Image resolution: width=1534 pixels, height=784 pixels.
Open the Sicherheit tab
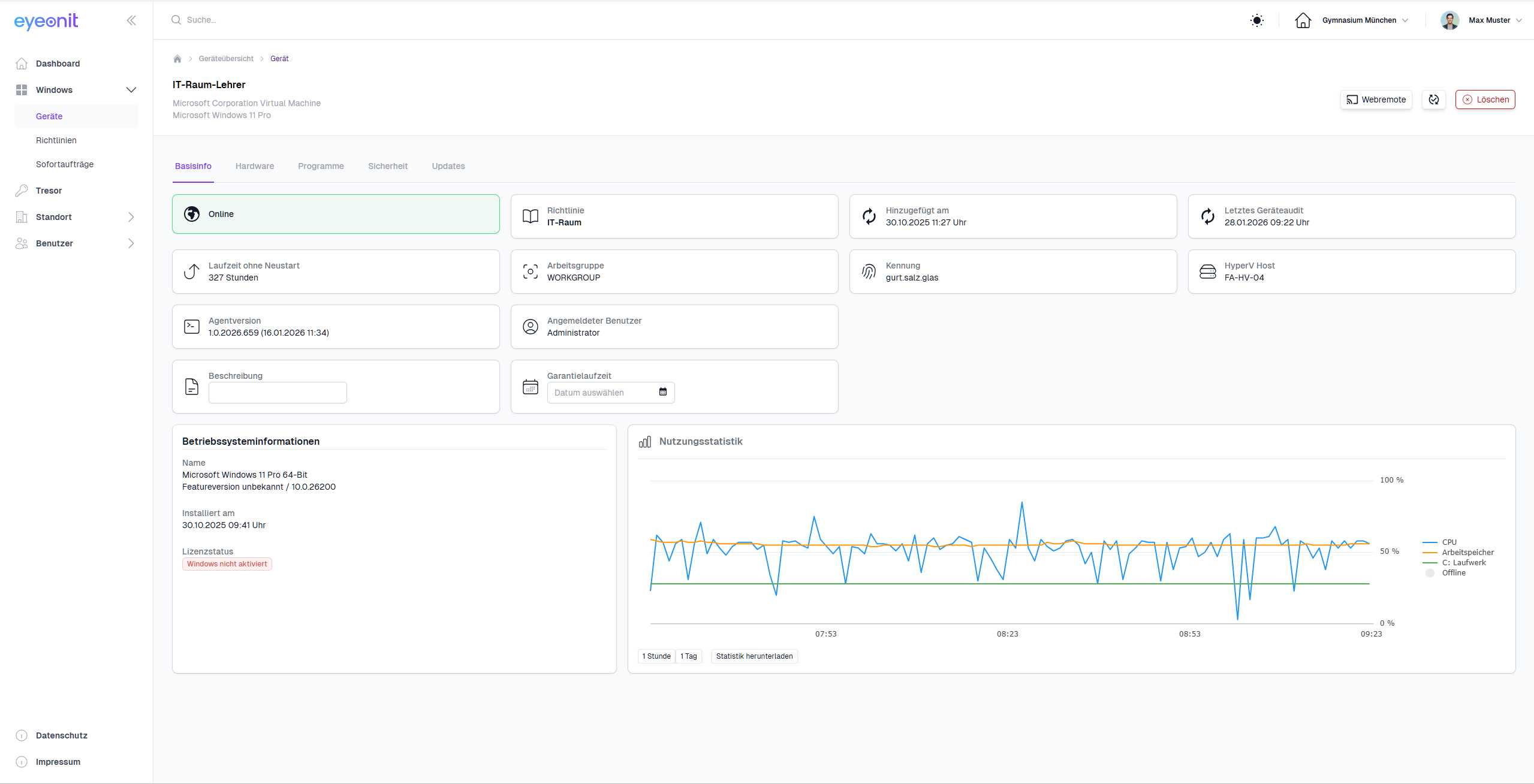pos(388,166)
